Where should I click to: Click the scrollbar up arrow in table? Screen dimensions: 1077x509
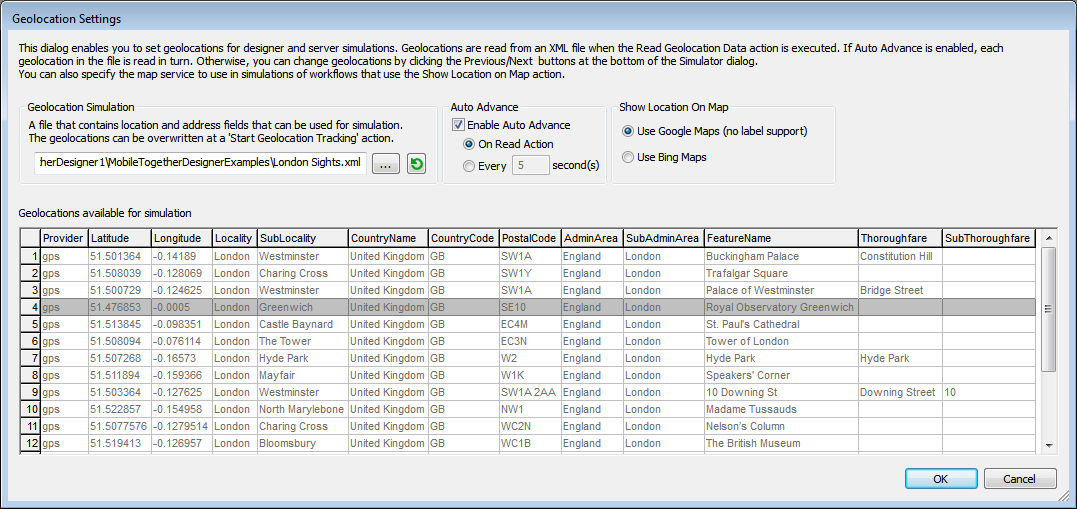(1048, 238)
